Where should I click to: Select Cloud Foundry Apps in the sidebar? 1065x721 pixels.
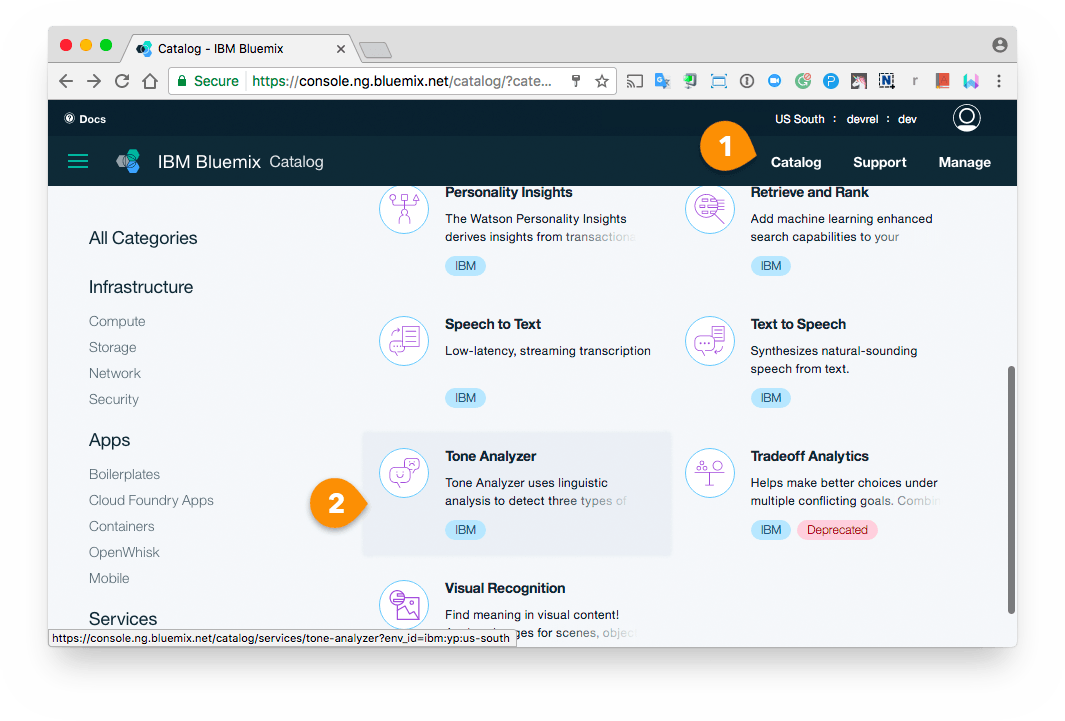point(153,500)
